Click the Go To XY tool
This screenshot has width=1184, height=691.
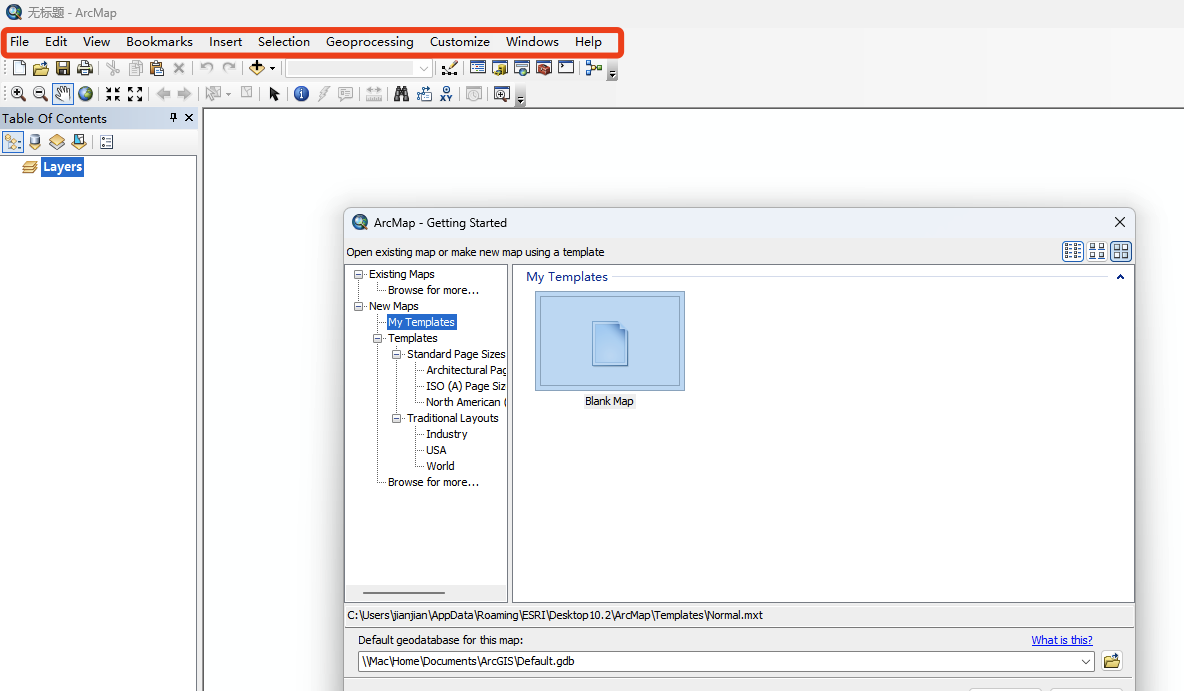click(446, 94)
